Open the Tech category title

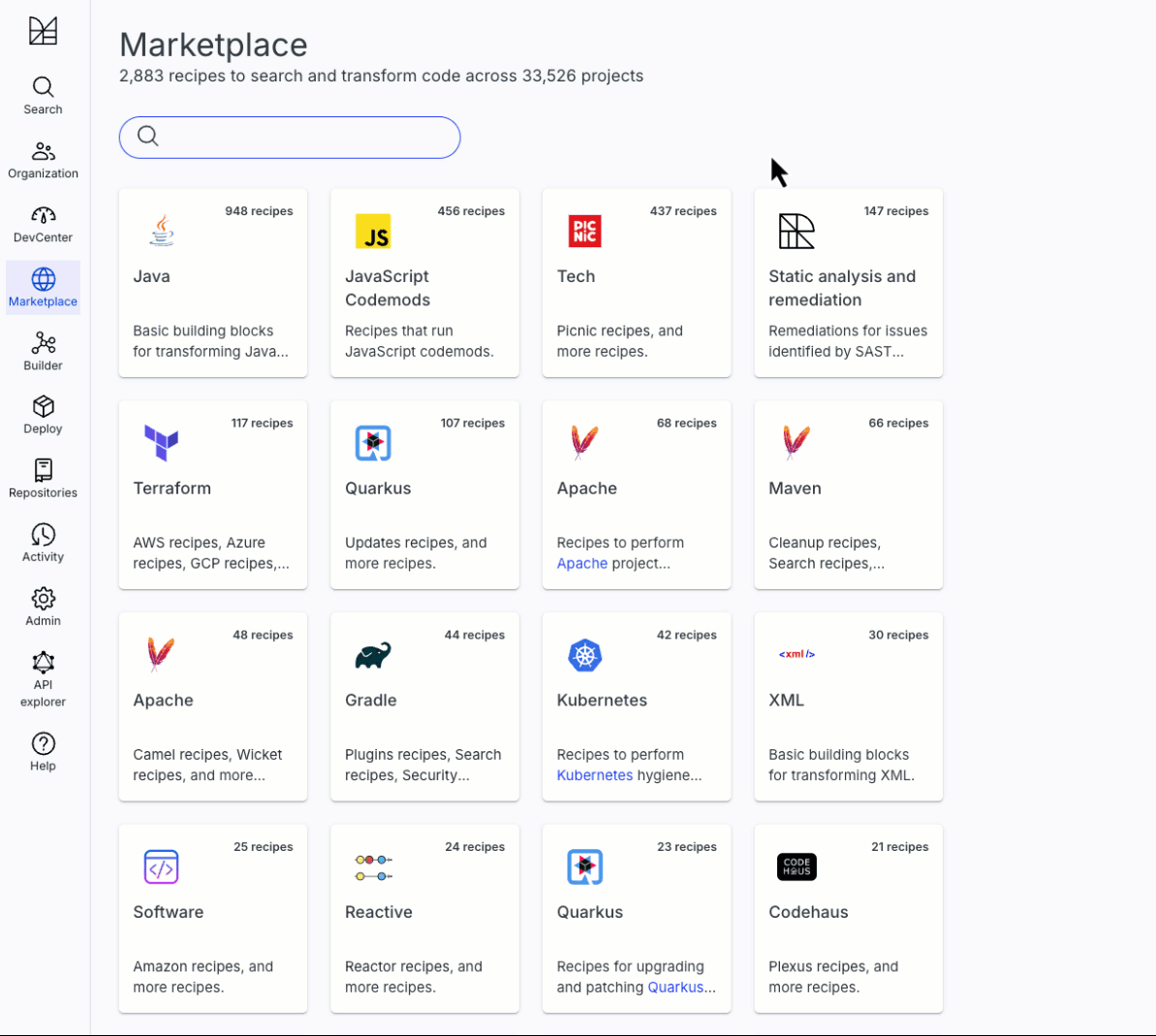(576, 276)
